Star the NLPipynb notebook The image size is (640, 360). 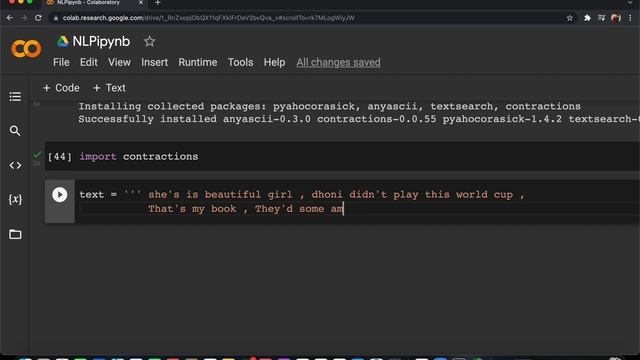point(149,41)
